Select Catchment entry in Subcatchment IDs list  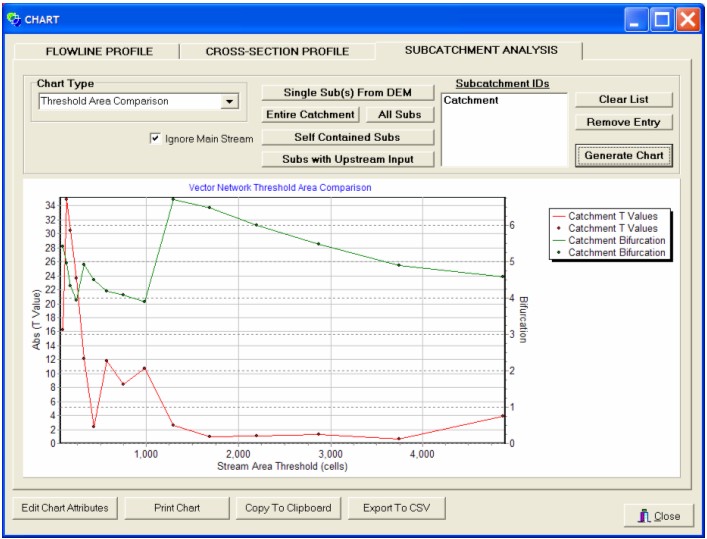coord(471,101)
